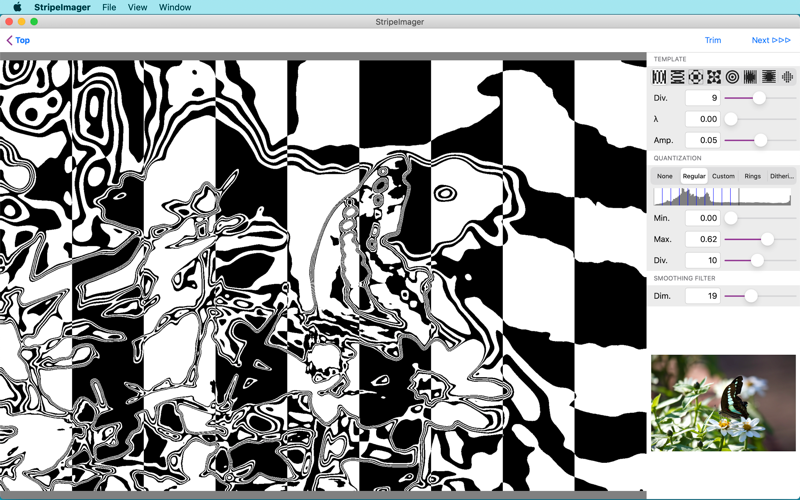Click Next to proceed
This screenshot has width=800, height=500.
(x=771, y=40)
